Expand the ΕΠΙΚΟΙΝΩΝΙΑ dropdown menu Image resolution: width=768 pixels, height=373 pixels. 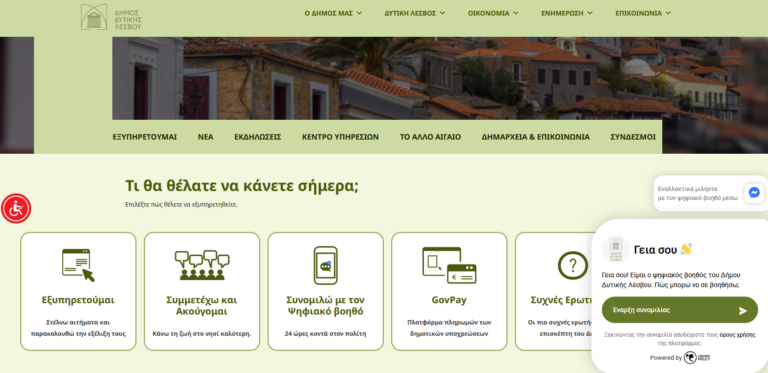click(x=643, y=13)
